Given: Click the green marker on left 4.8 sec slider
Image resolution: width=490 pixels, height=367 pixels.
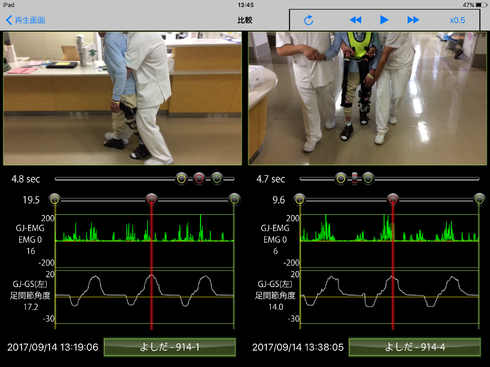Looking at the screenshot, I should point(217,179).
